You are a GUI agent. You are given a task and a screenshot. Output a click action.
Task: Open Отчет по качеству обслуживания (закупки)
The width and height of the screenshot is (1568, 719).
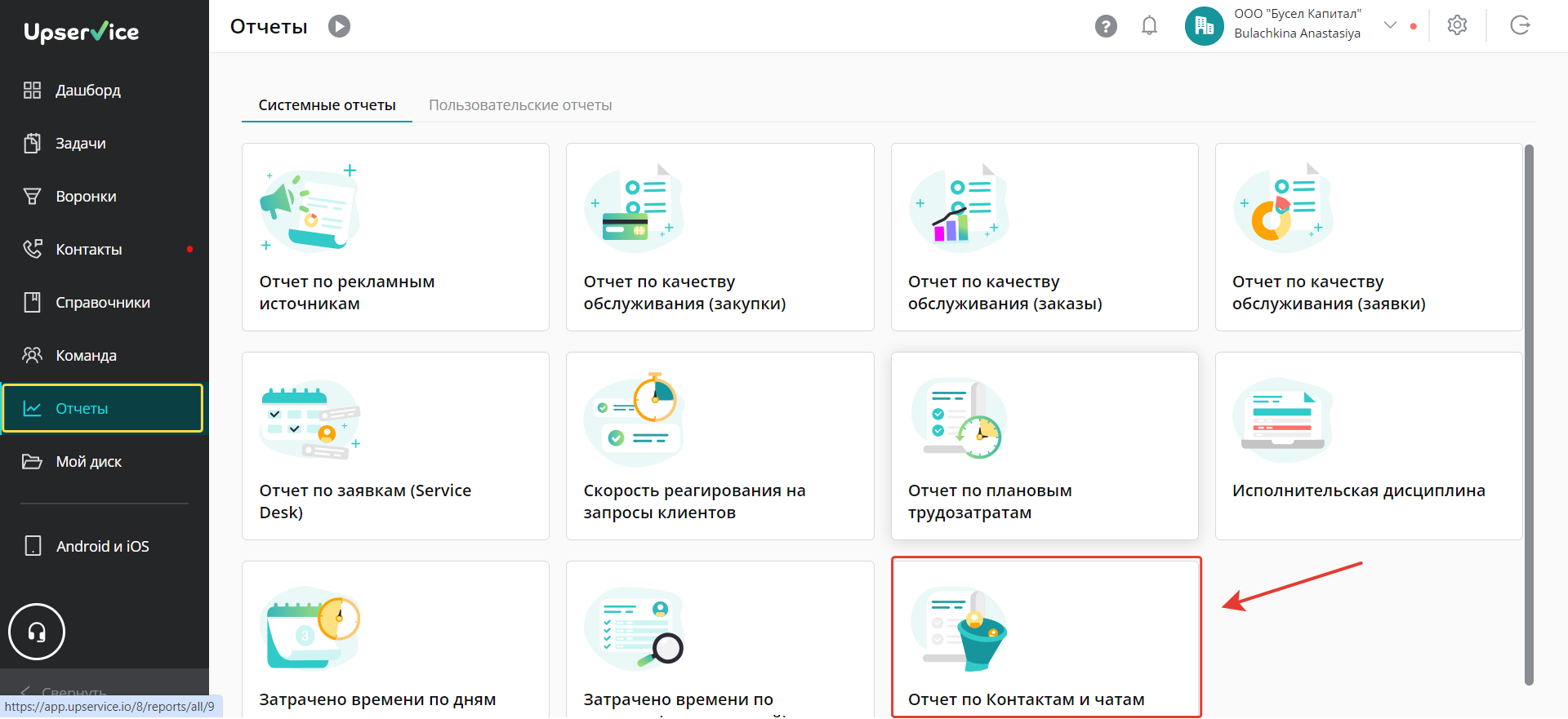[x=719, y=237]
